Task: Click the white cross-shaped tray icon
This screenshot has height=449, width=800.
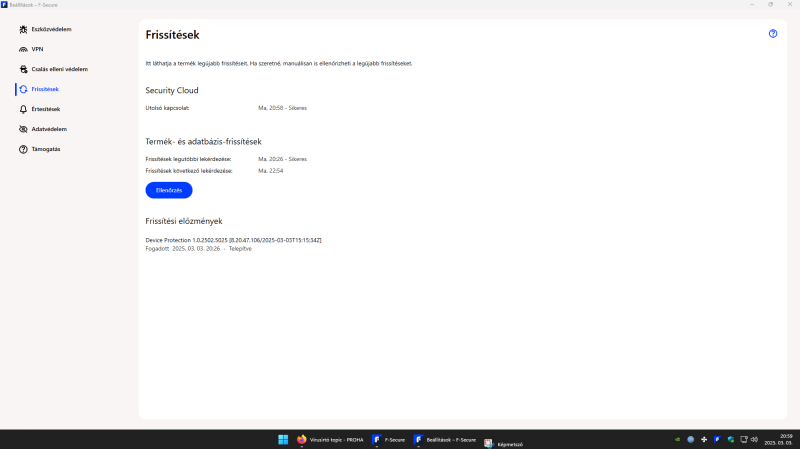Action: [x=704, y=439]
